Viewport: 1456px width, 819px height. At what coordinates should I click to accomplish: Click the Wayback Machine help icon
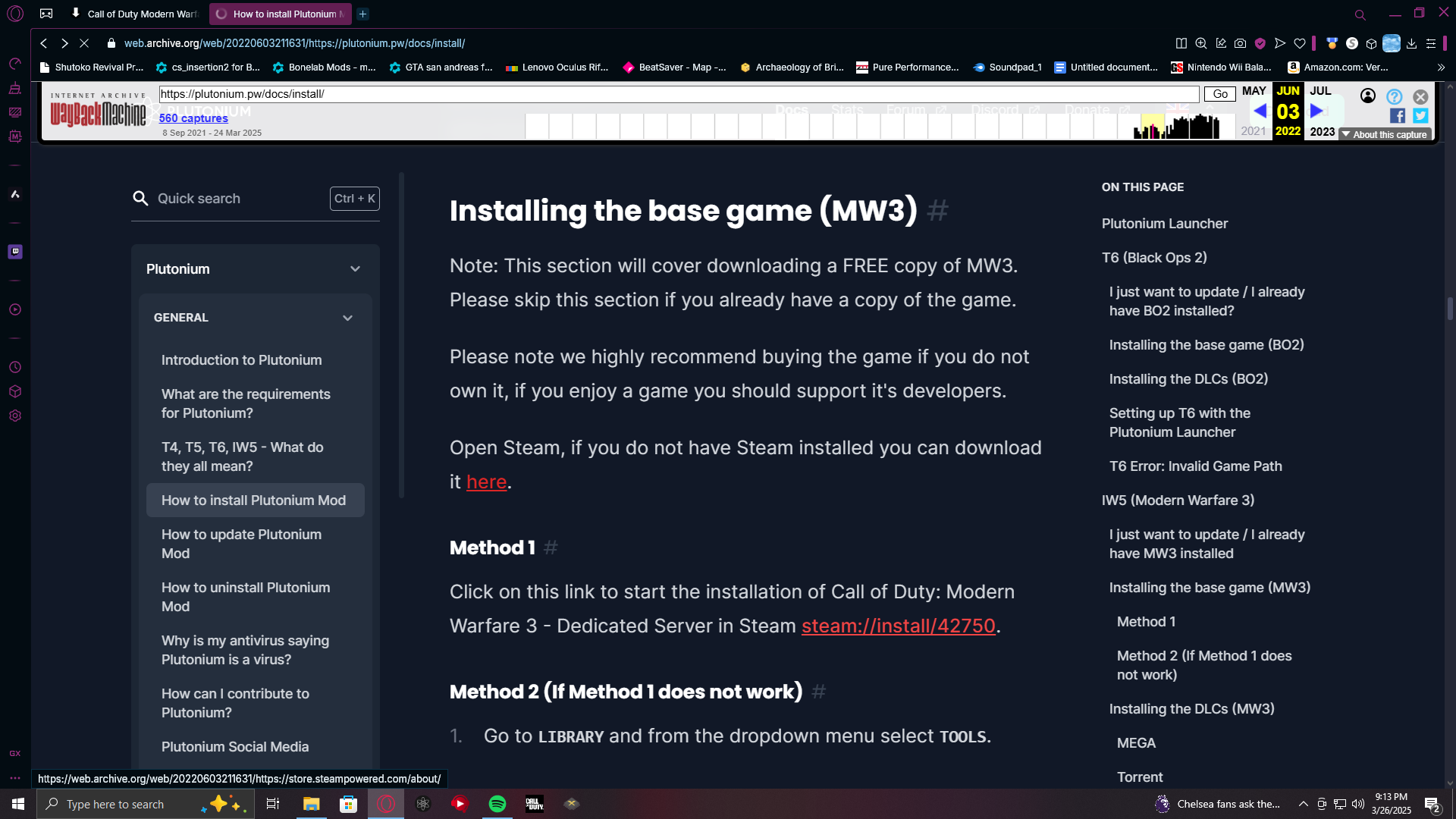pos(1394,96)
